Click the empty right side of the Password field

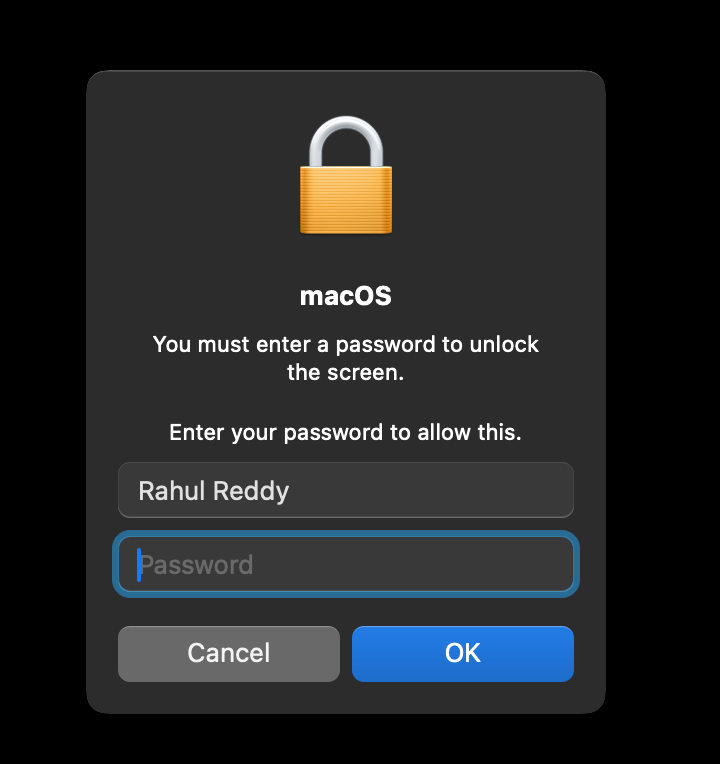(438, 564)
